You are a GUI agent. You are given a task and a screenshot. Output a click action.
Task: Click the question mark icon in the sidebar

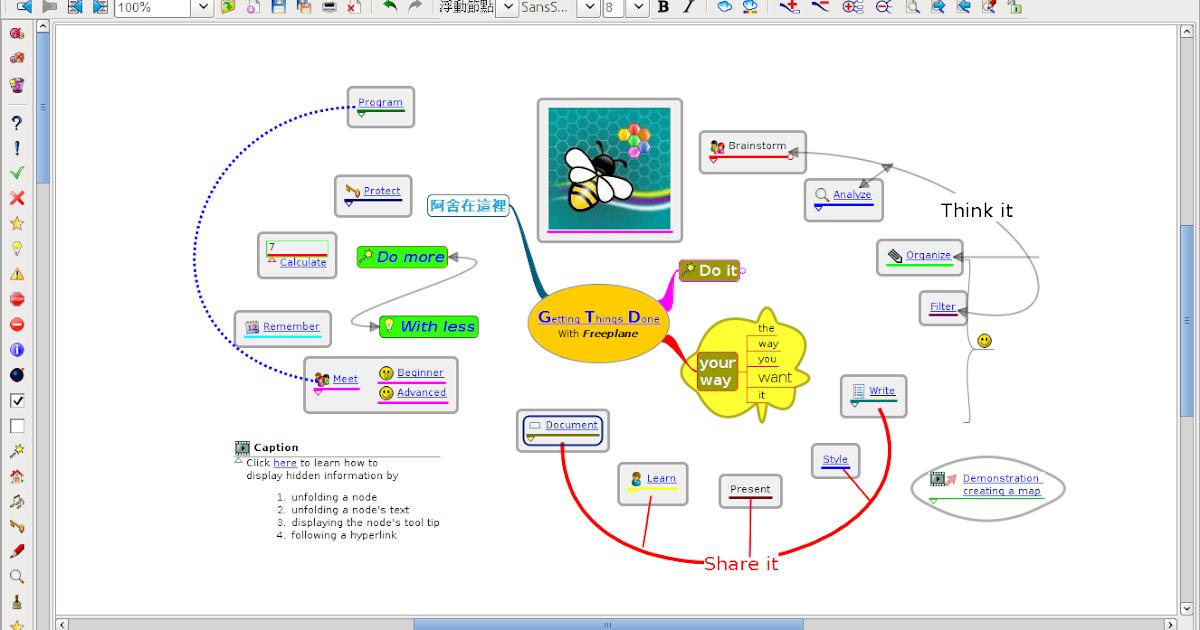[x=16, y=122]
